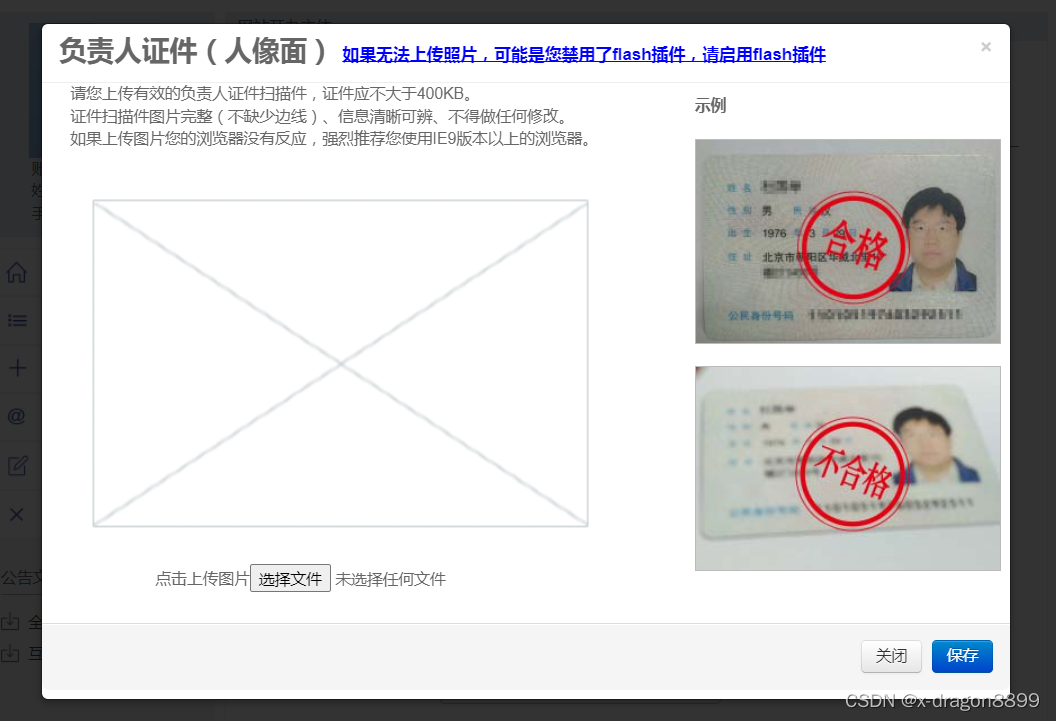
Task: Click the X icon in background sidebar
Action: tap(17, 514)
